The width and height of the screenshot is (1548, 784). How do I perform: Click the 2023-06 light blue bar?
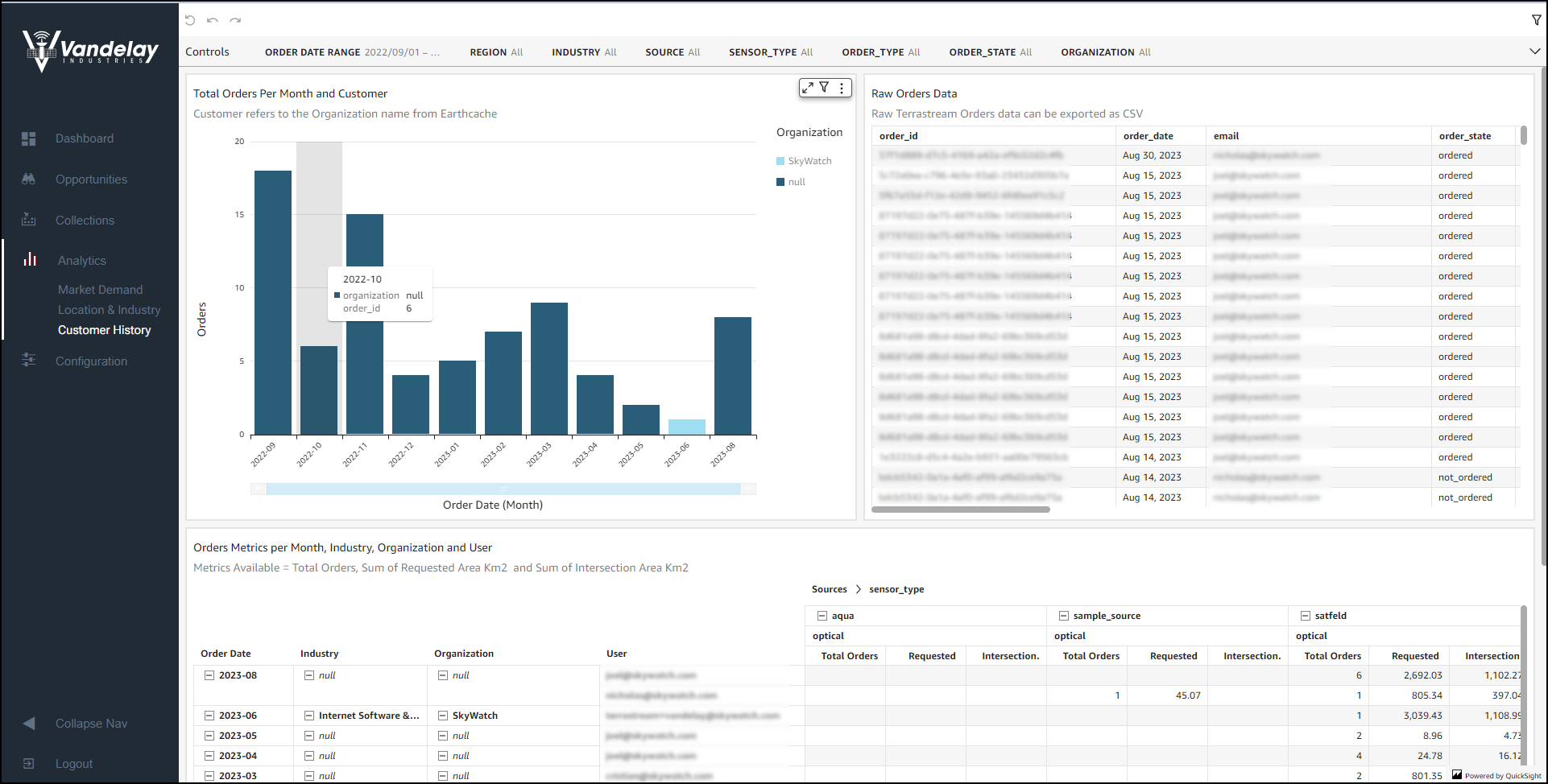point(687,427)
